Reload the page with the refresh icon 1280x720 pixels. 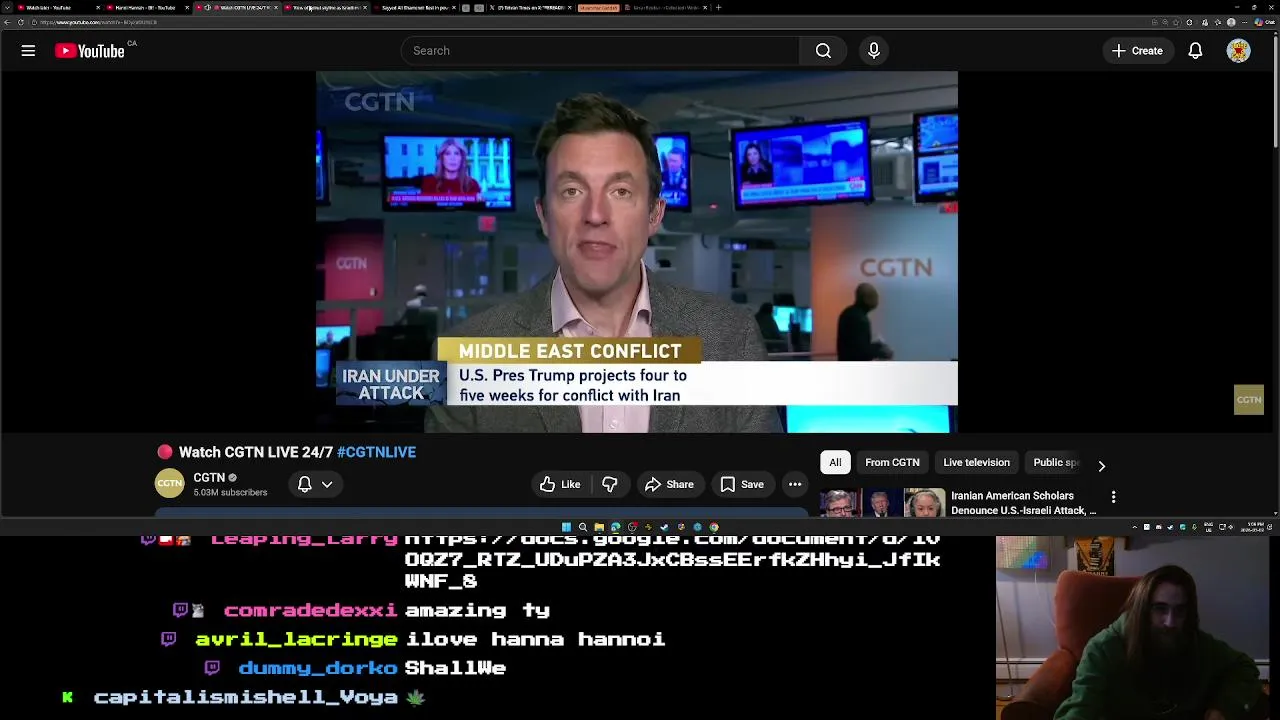pyautogui.click(x=21, y=22)
